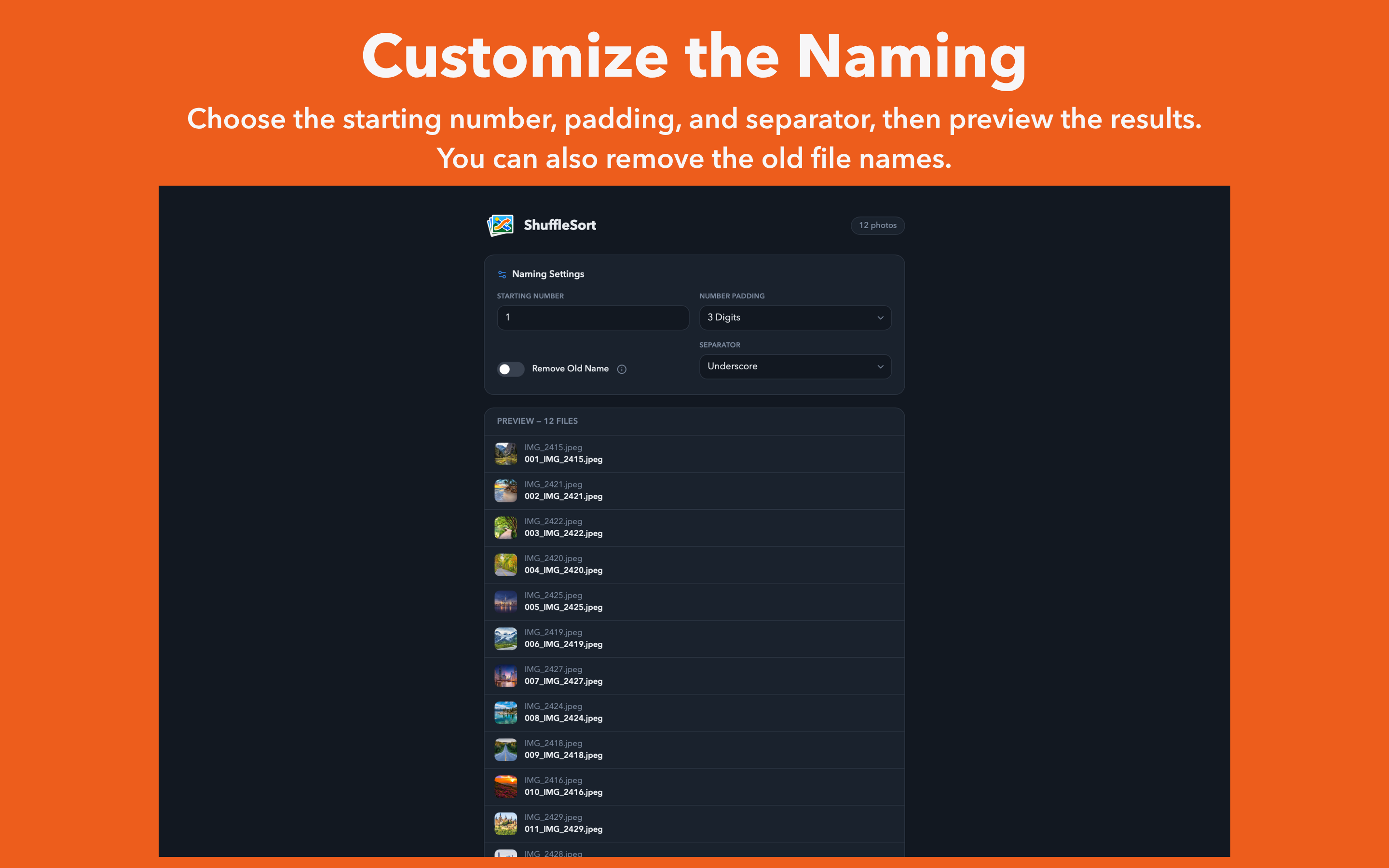The image size is (1389, 868).
Task: Select thumbnail for IMG_2421.jpeg
Action: click(x=505, y=491)
